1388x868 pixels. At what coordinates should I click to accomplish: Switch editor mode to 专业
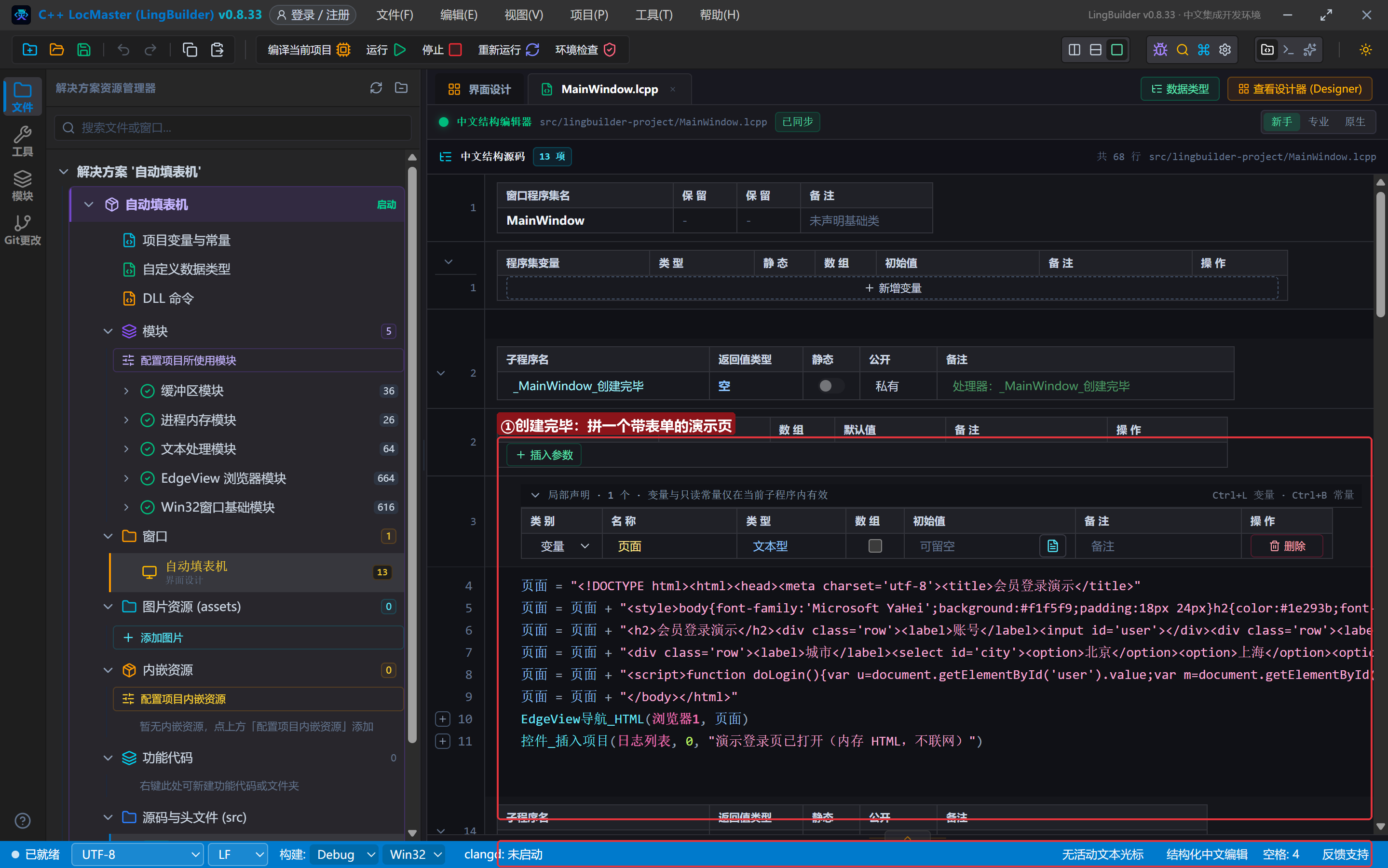[1318, 122]
